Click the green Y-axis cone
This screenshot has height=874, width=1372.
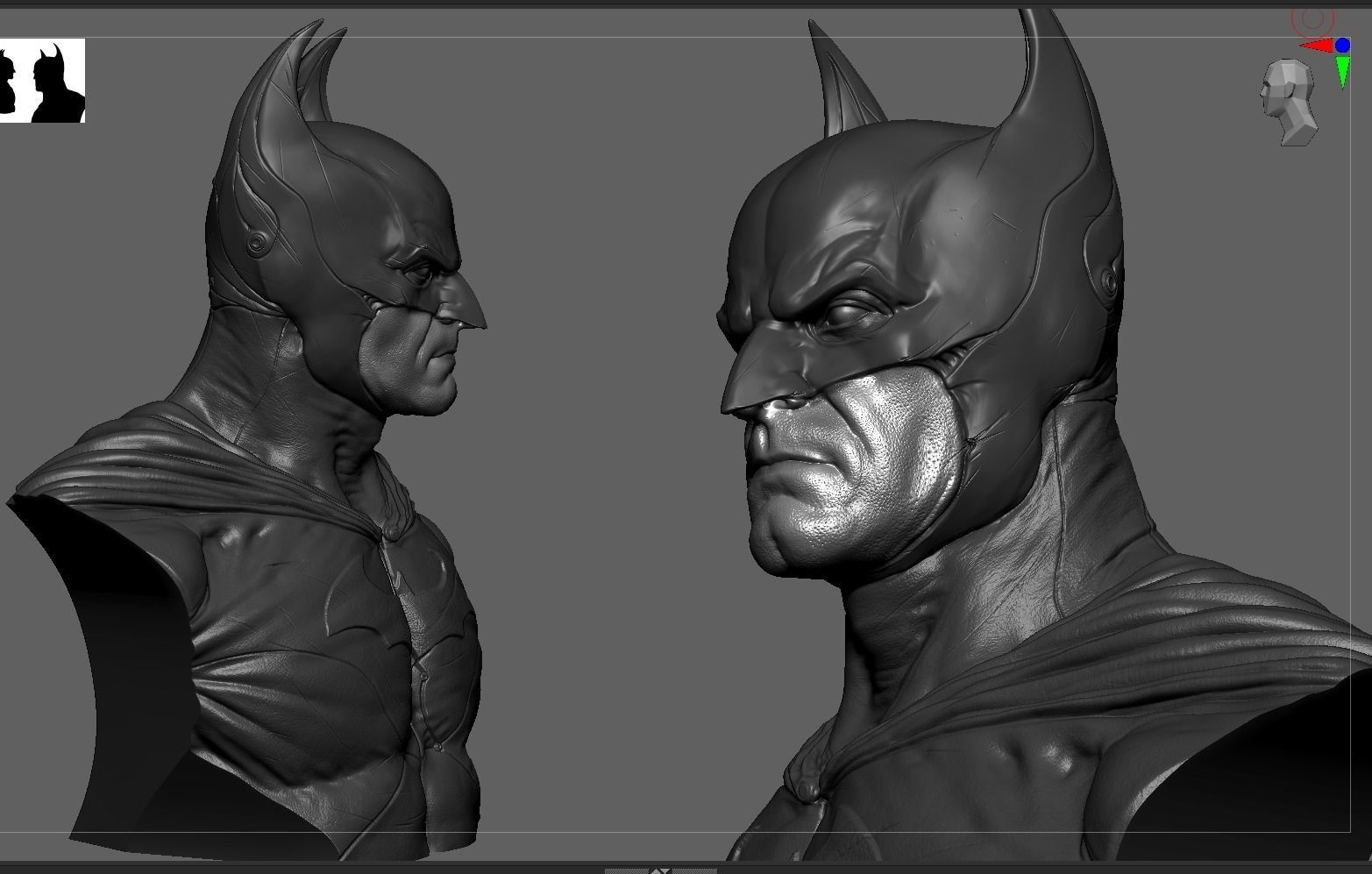point(1343,72)
